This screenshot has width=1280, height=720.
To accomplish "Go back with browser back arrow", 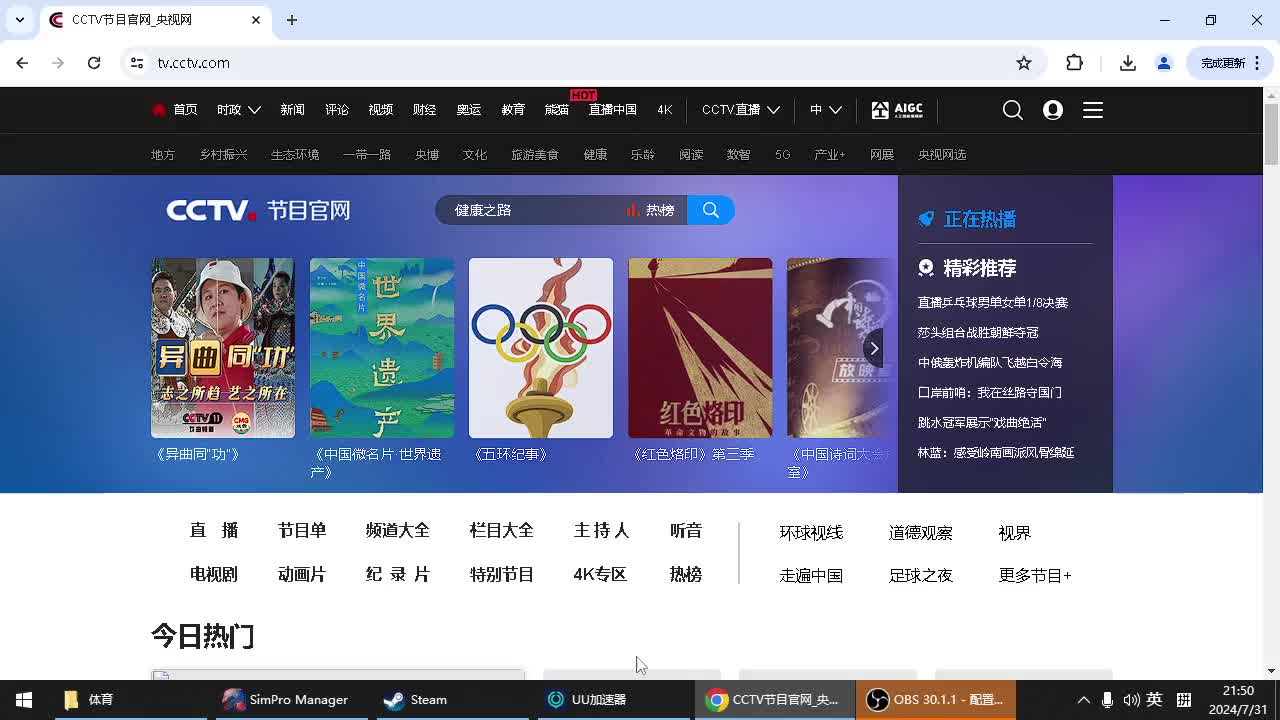I will [22, 63].
